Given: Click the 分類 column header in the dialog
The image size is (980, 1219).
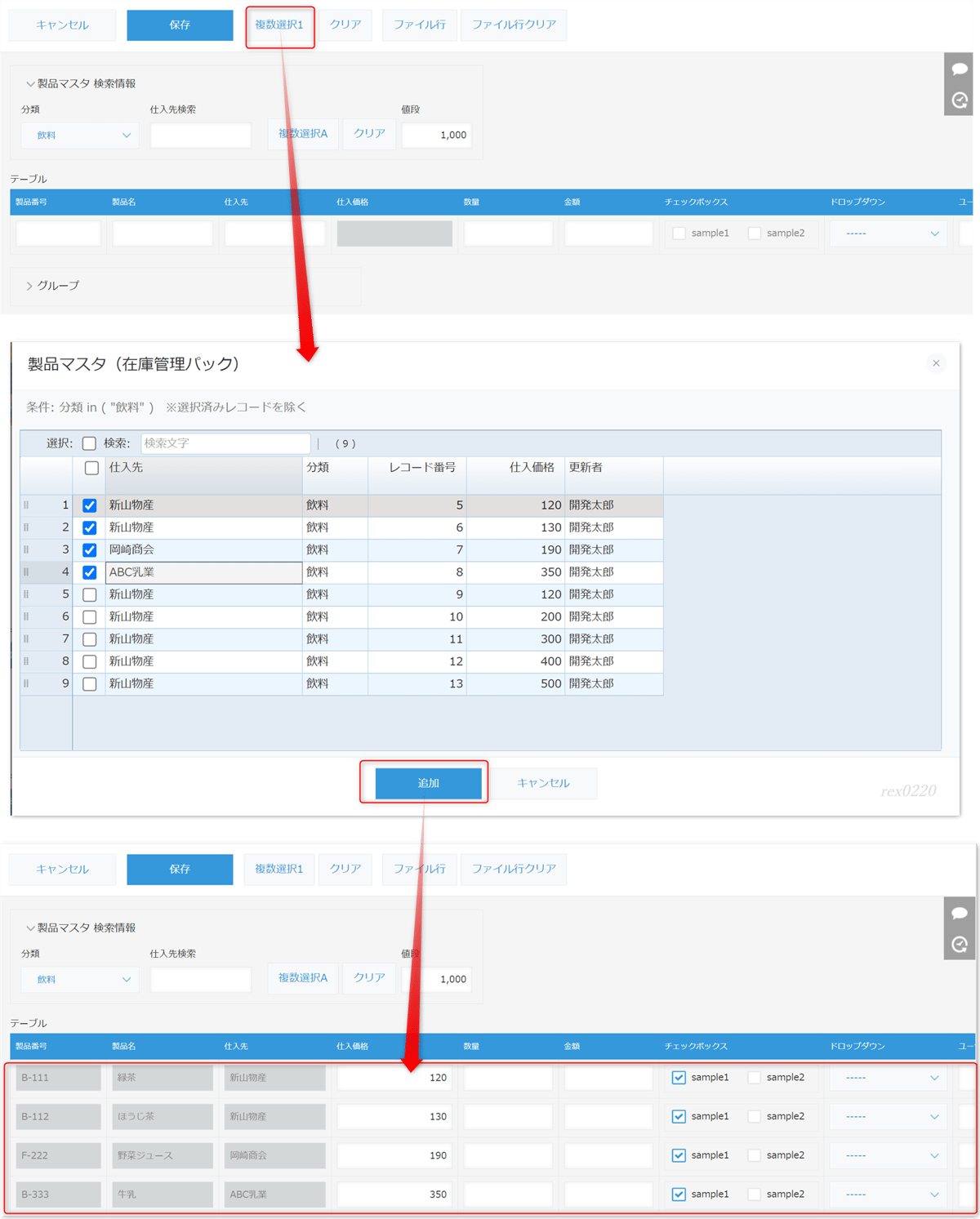Looking at the screenshot, I should click(x=335, y=475).
